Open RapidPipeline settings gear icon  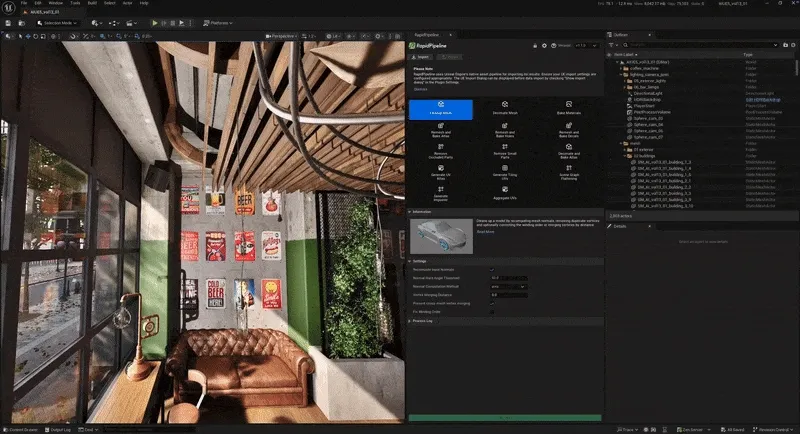coord(544,45)
